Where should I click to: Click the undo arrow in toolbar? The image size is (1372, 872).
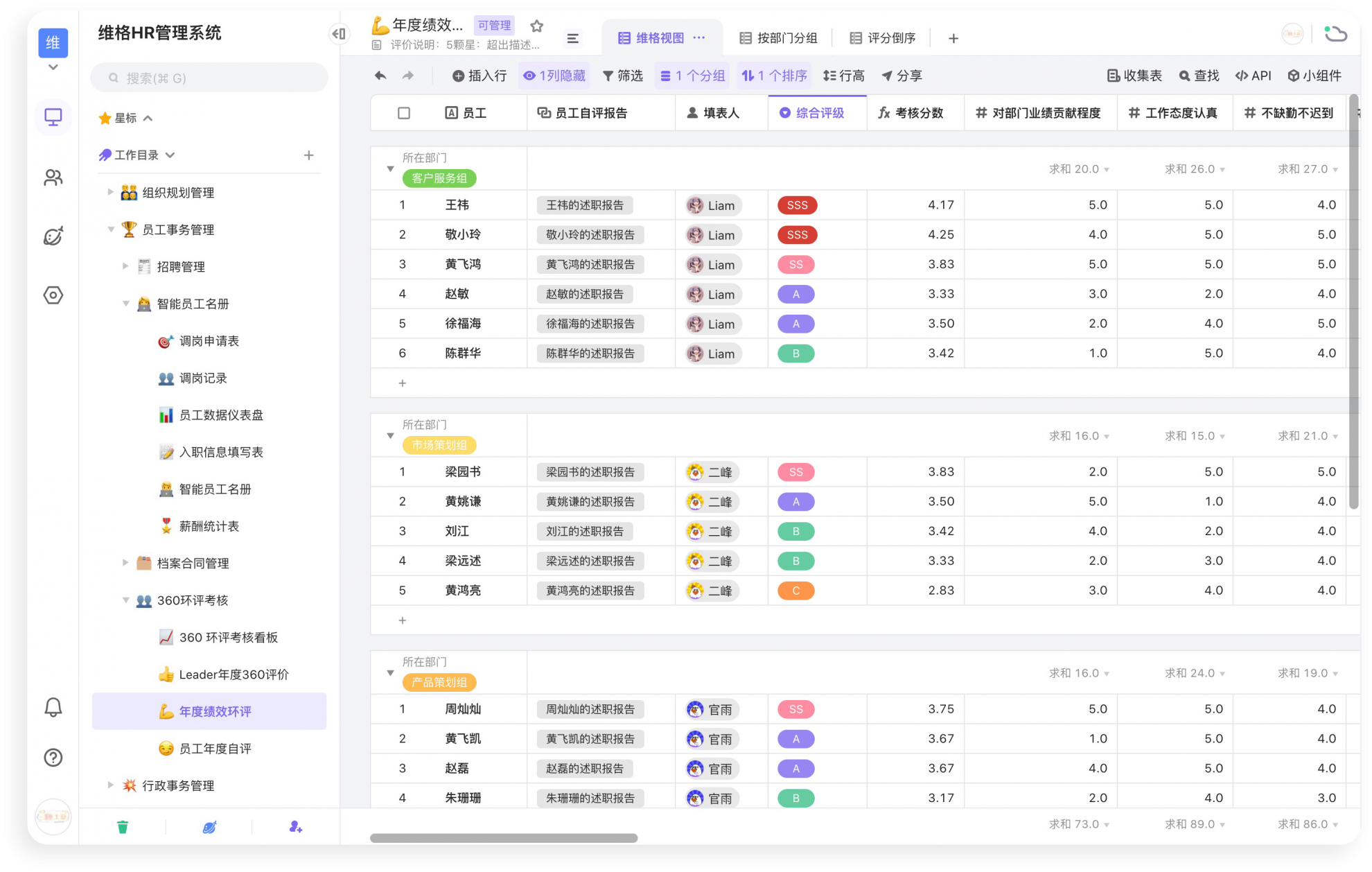click(x=380, y=76)
